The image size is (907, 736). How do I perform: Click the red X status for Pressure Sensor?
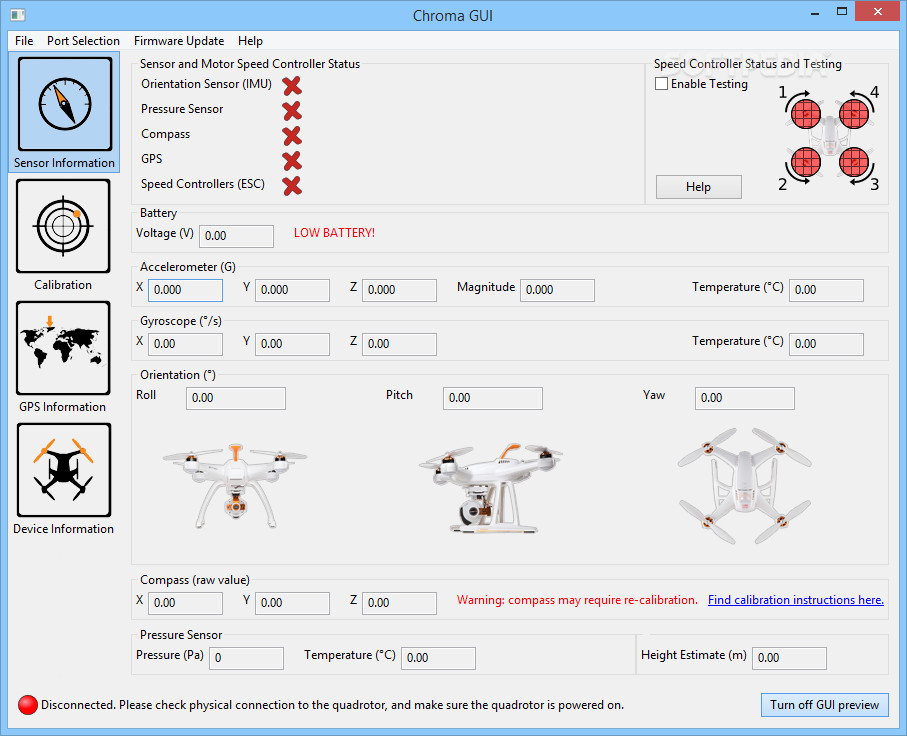coord(292,111)
